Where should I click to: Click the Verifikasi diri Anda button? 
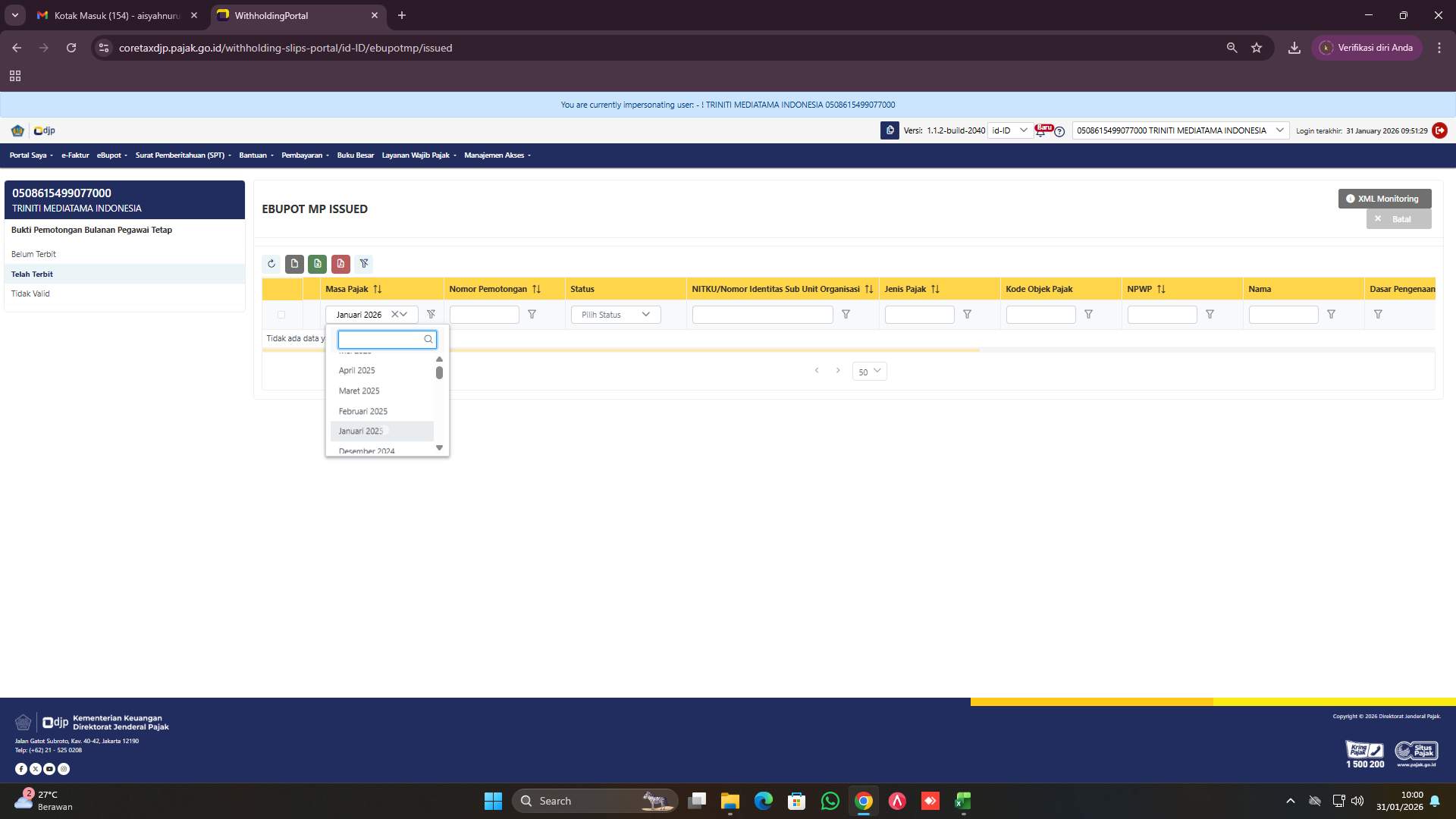click(1367, 47)
